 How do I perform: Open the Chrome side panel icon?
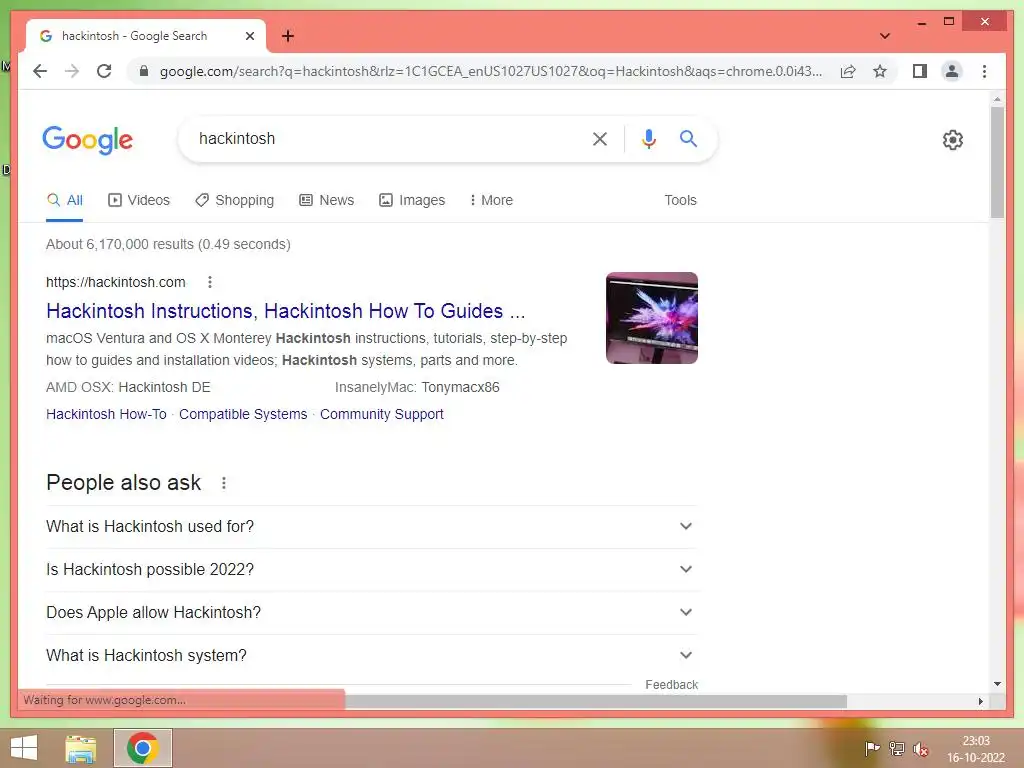(x=920, y=71)
